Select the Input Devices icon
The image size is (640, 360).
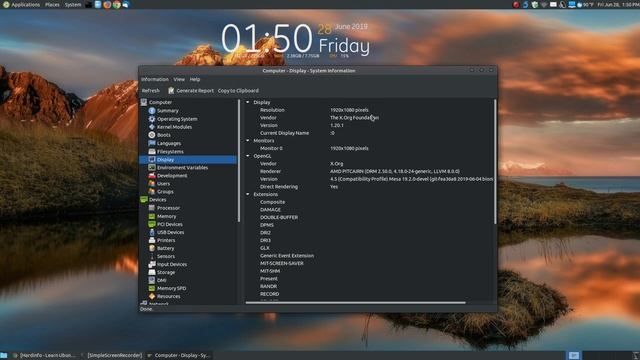(x=152, y=264)
